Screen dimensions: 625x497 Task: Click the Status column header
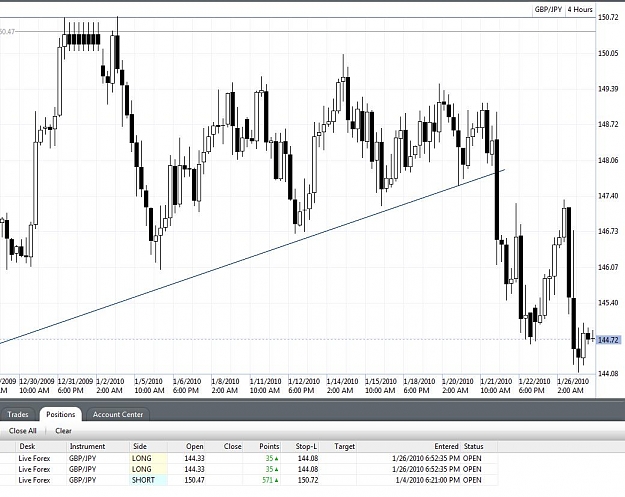474,446
